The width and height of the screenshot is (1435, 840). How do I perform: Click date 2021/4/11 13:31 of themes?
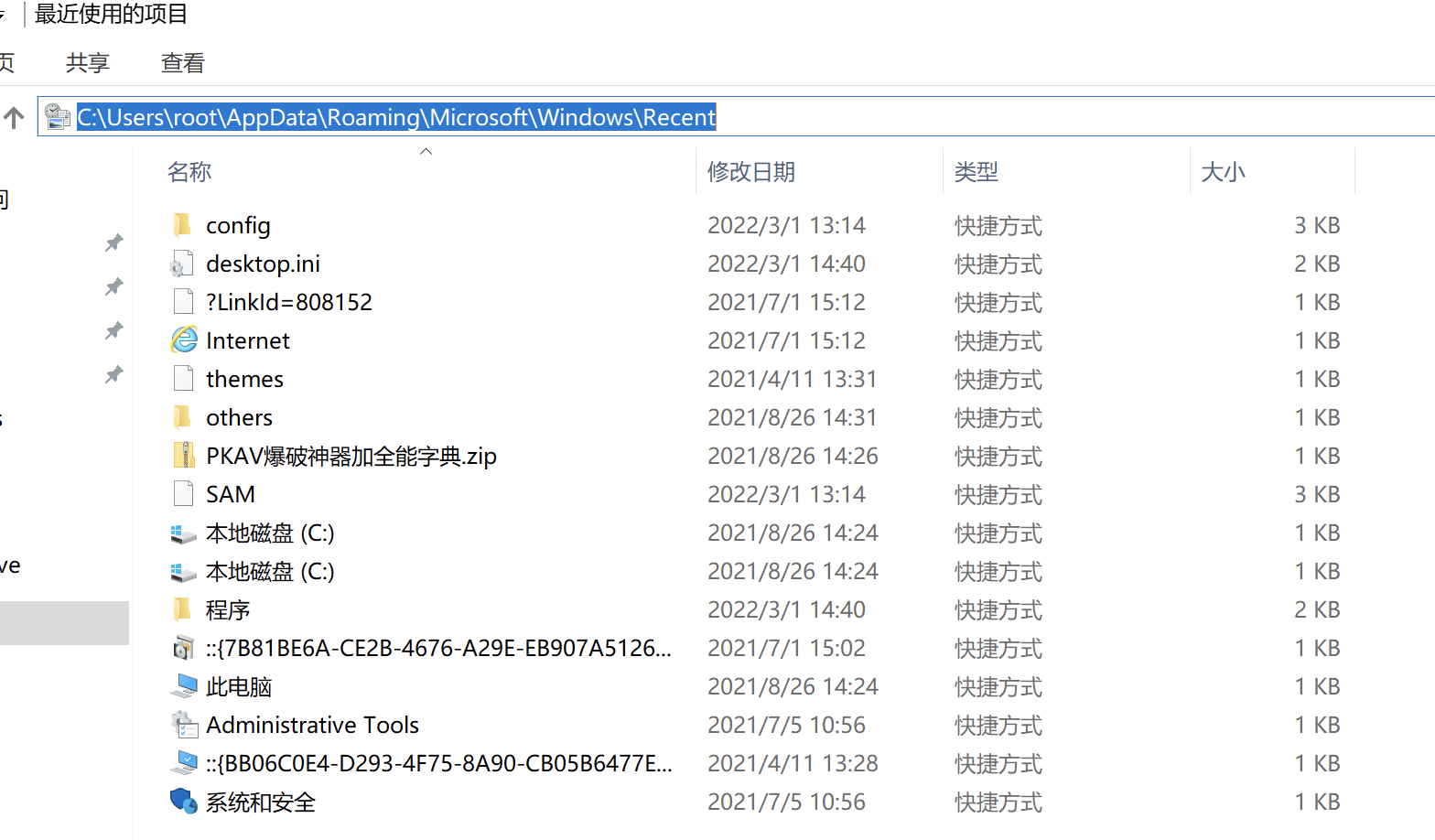(793, 379)
